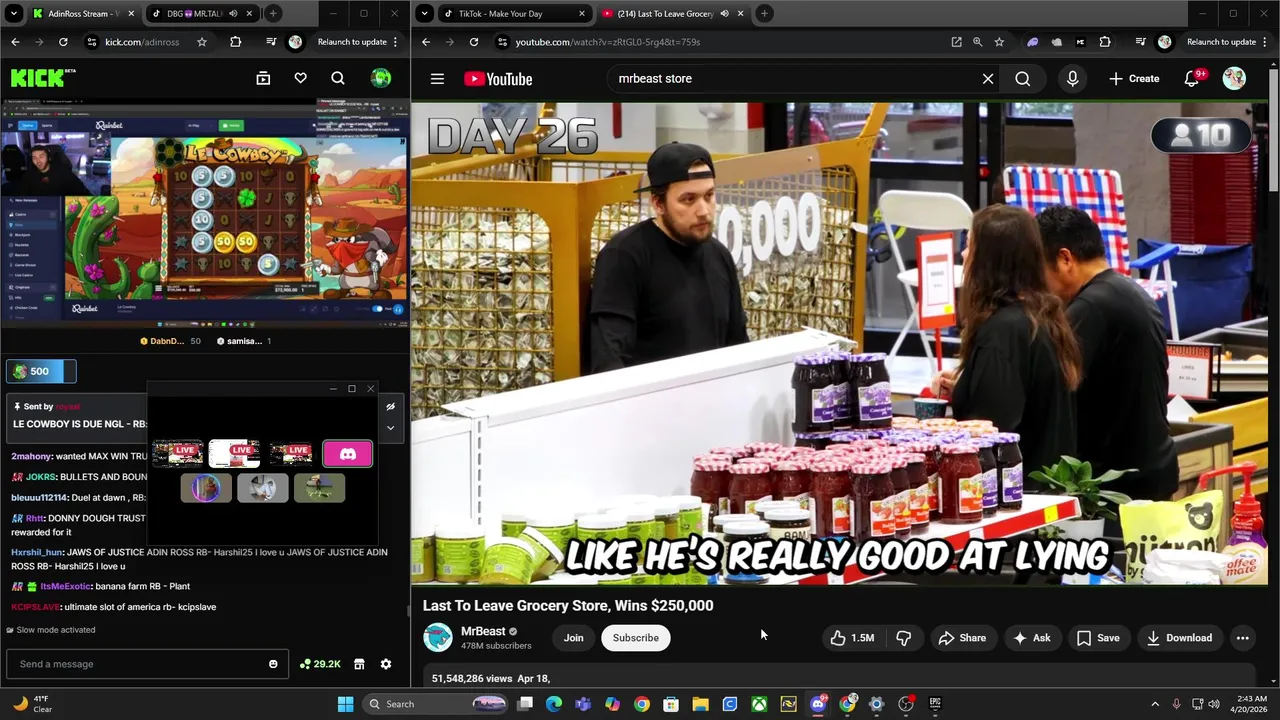
Task: Click the YouTube logo
Action: (498, 79)
